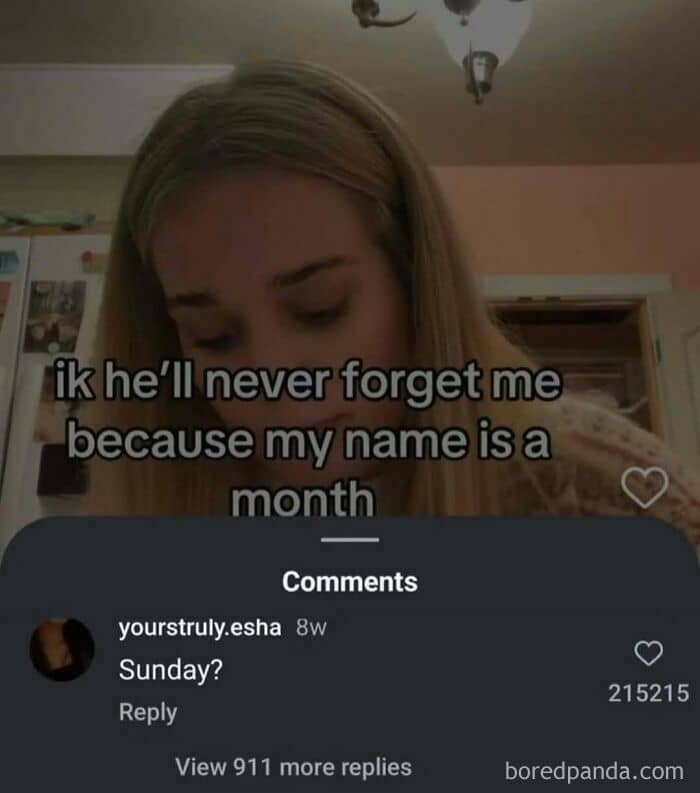Like the yourstruly.esha comment heart
The image size is (700, 793).
(x=648, y=653)
